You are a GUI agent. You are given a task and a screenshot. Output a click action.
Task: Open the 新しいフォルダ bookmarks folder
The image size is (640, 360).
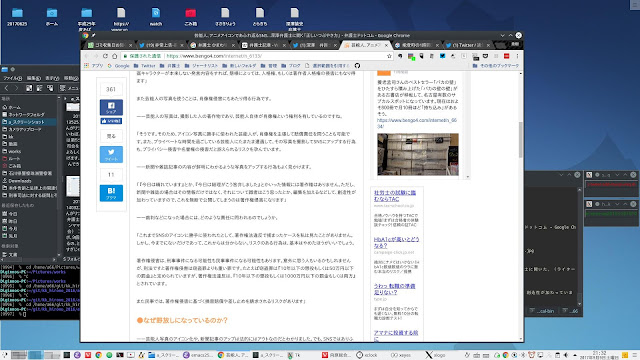240,65
